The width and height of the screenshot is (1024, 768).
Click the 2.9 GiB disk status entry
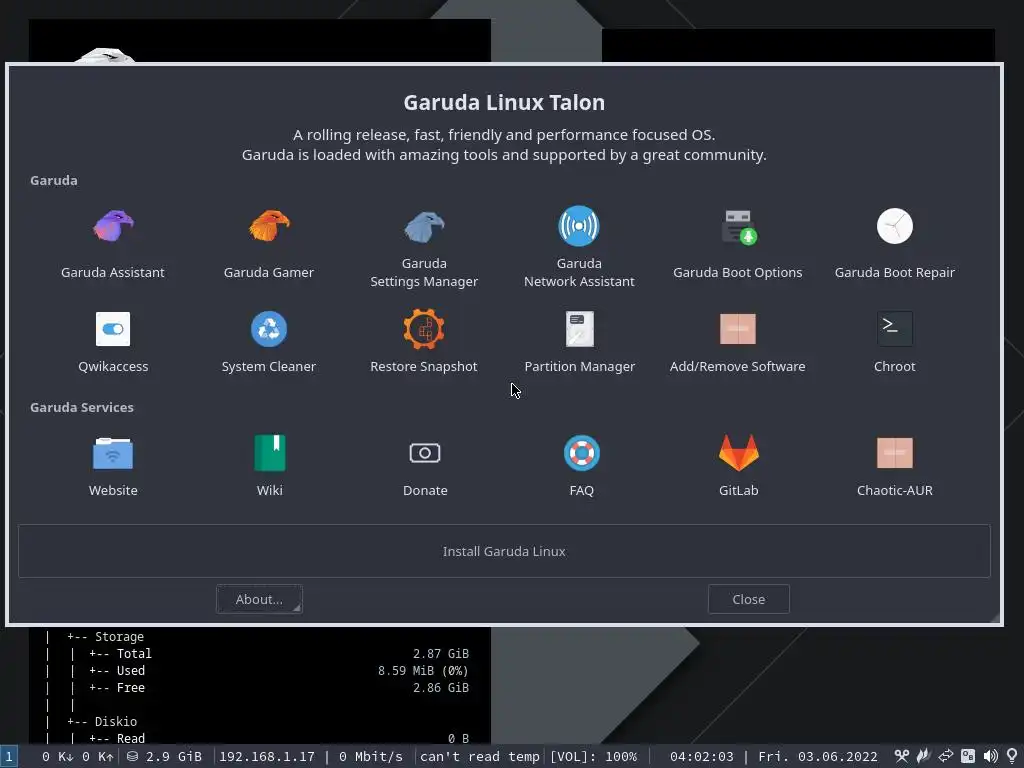pos(165,756)
